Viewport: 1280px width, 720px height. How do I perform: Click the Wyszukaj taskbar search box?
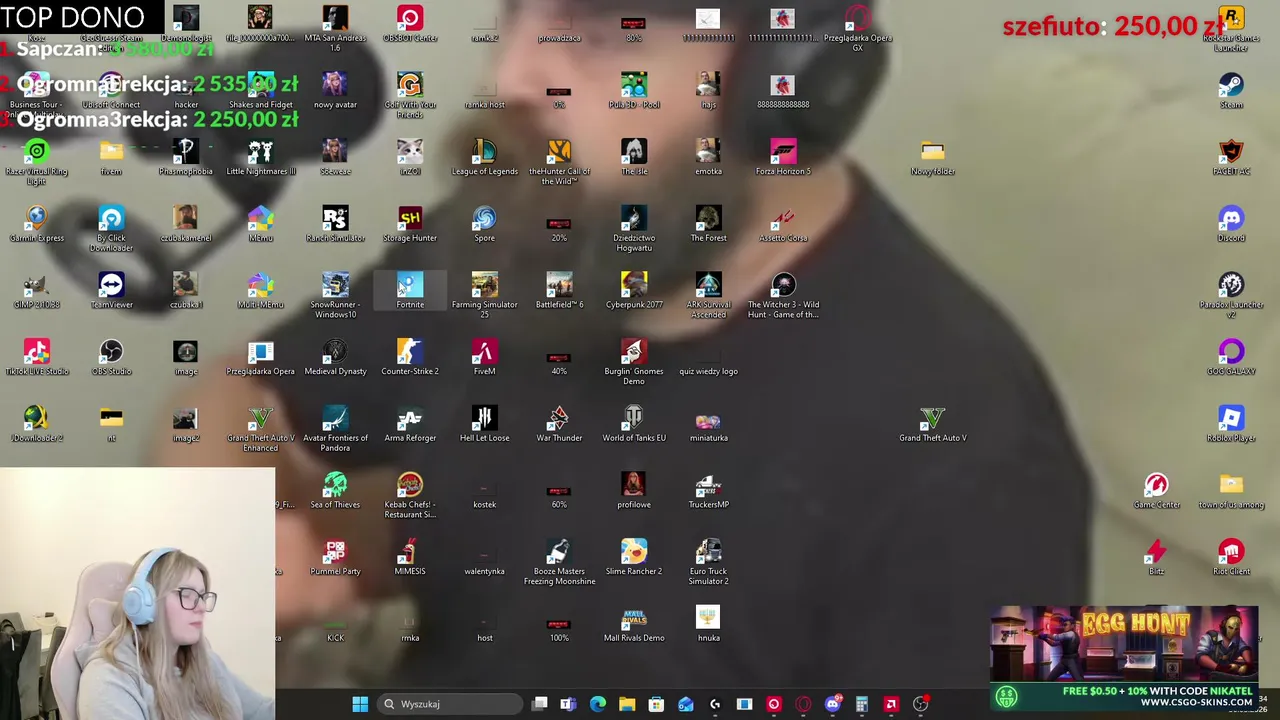(x=450, y=704)
